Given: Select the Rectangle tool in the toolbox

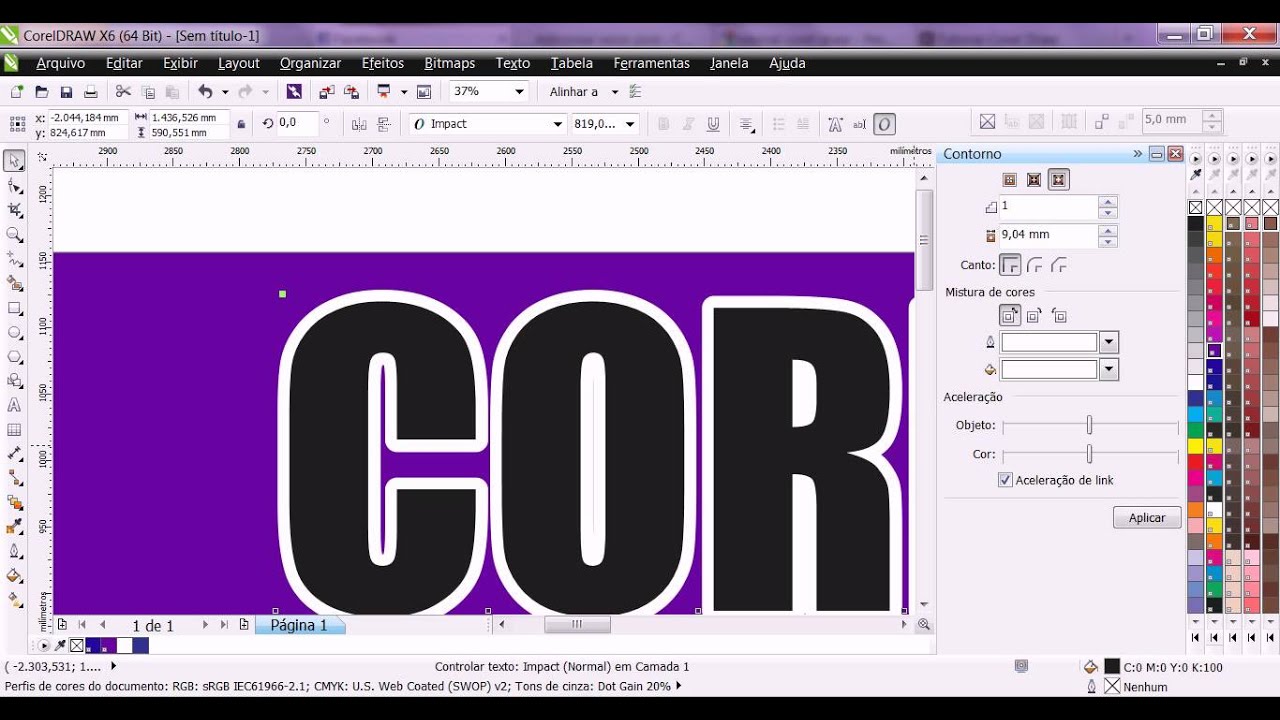Looking at the screenshot, I should point(15,308).
